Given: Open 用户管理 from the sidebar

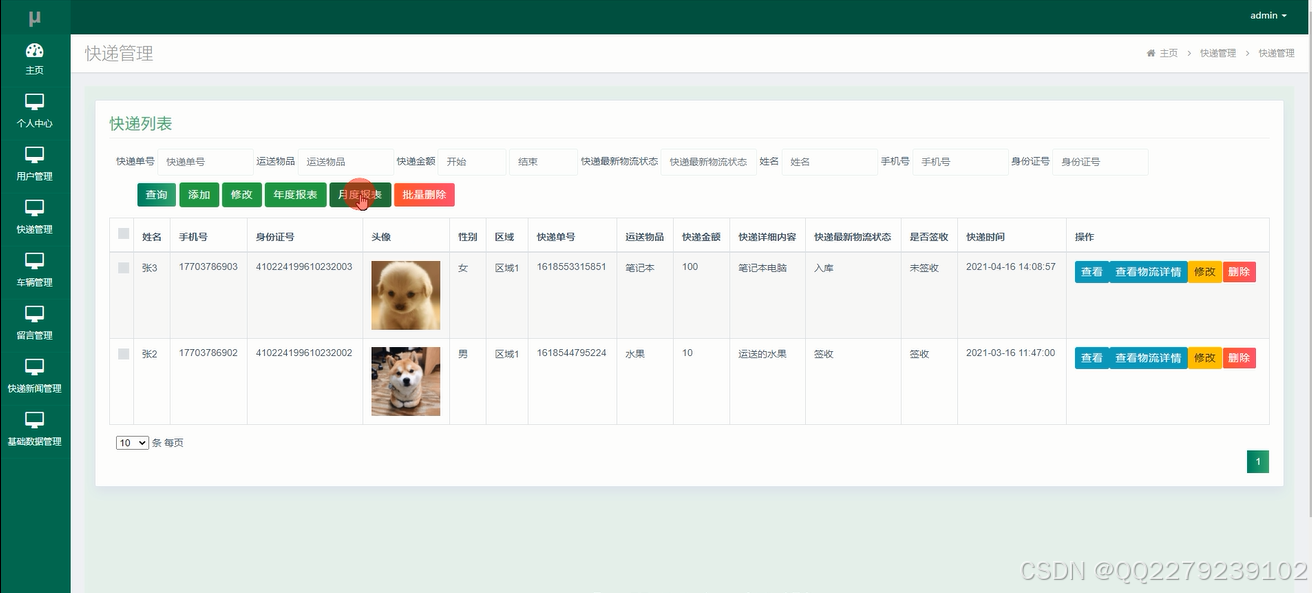Looking at the screenshot, I should click(x=35, y=163).
